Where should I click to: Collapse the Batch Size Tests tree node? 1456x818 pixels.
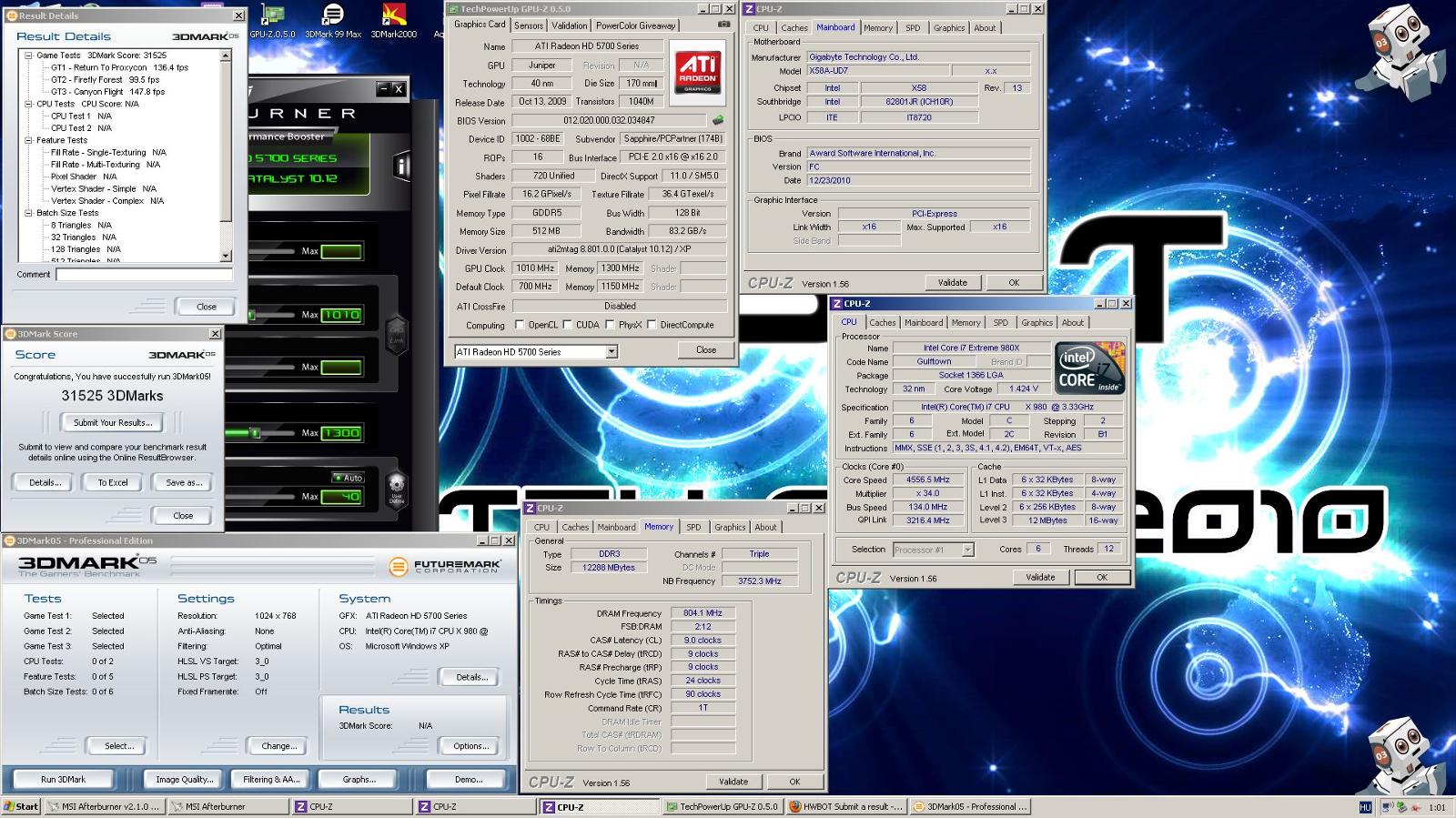(x=28, y=213)
